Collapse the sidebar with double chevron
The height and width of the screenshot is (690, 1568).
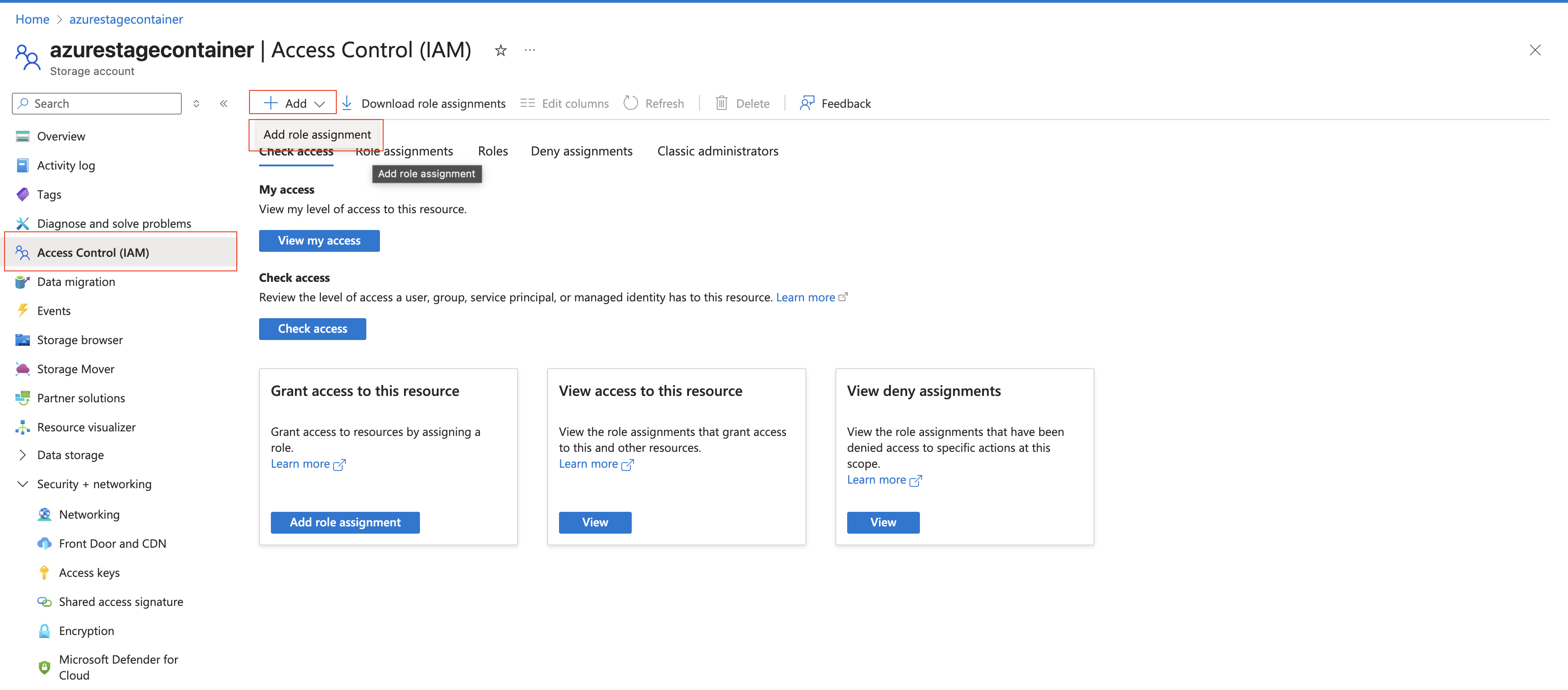click(224, 104)
